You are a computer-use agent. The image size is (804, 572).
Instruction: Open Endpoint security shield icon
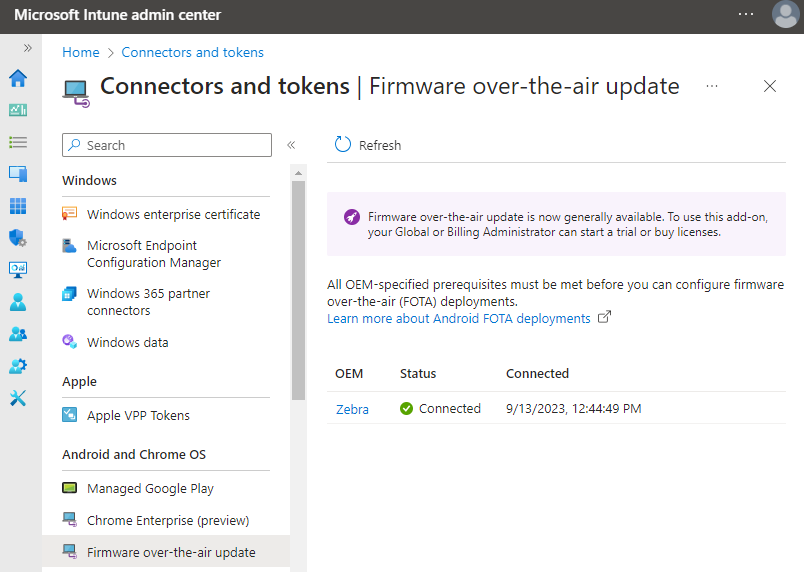18,238
